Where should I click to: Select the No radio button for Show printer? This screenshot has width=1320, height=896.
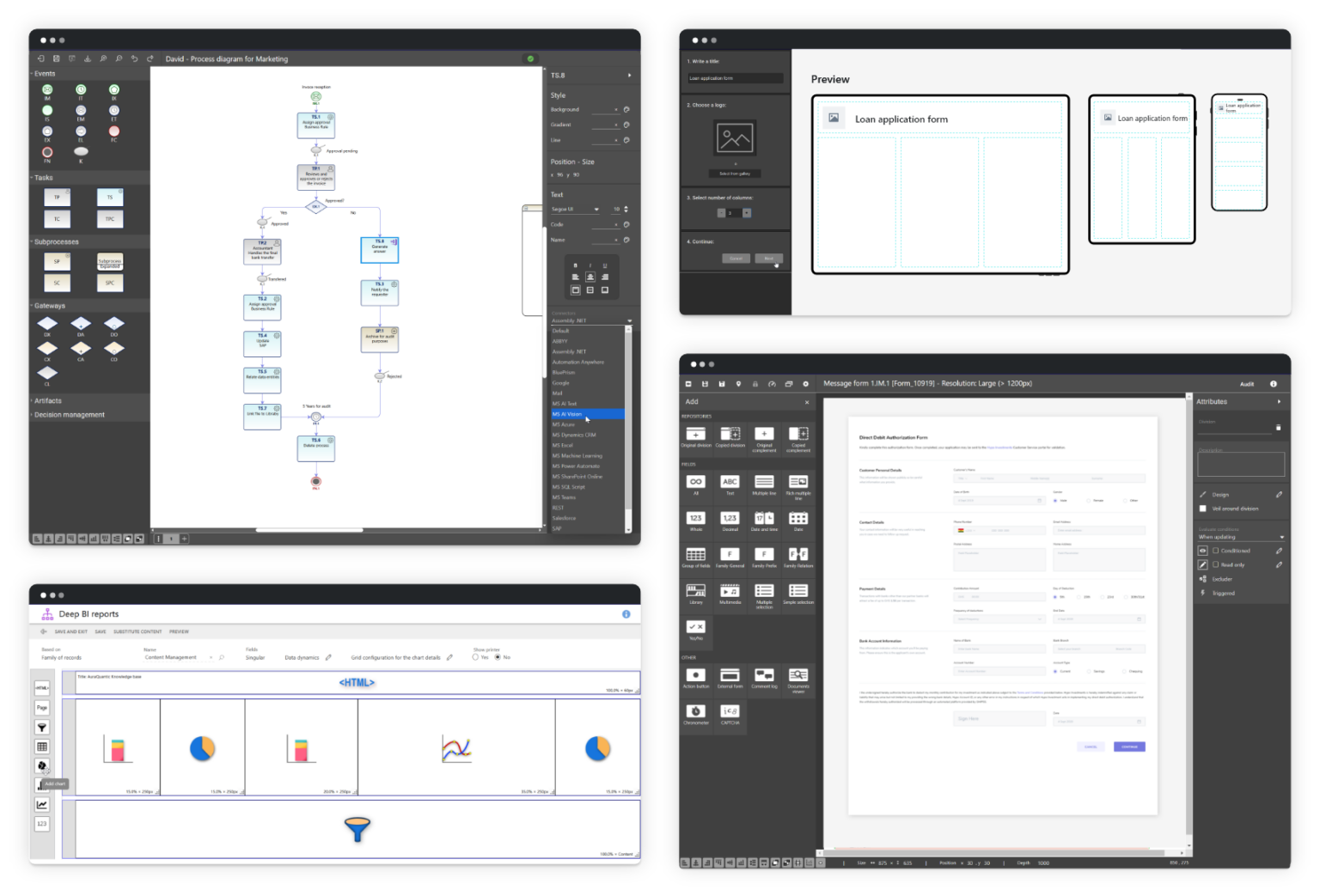497,657
